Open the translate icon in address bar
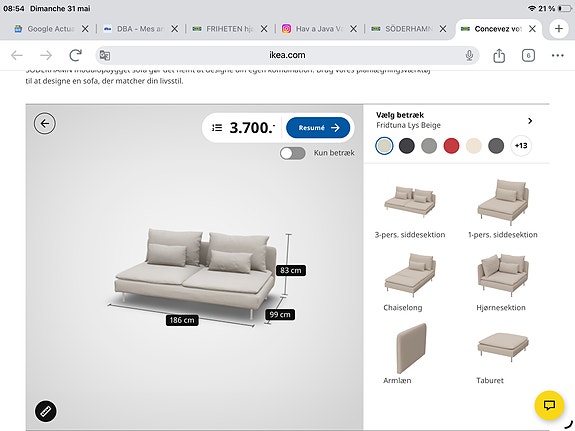The width and height of the screenshot is (575, 431). (x=105, y=56)
